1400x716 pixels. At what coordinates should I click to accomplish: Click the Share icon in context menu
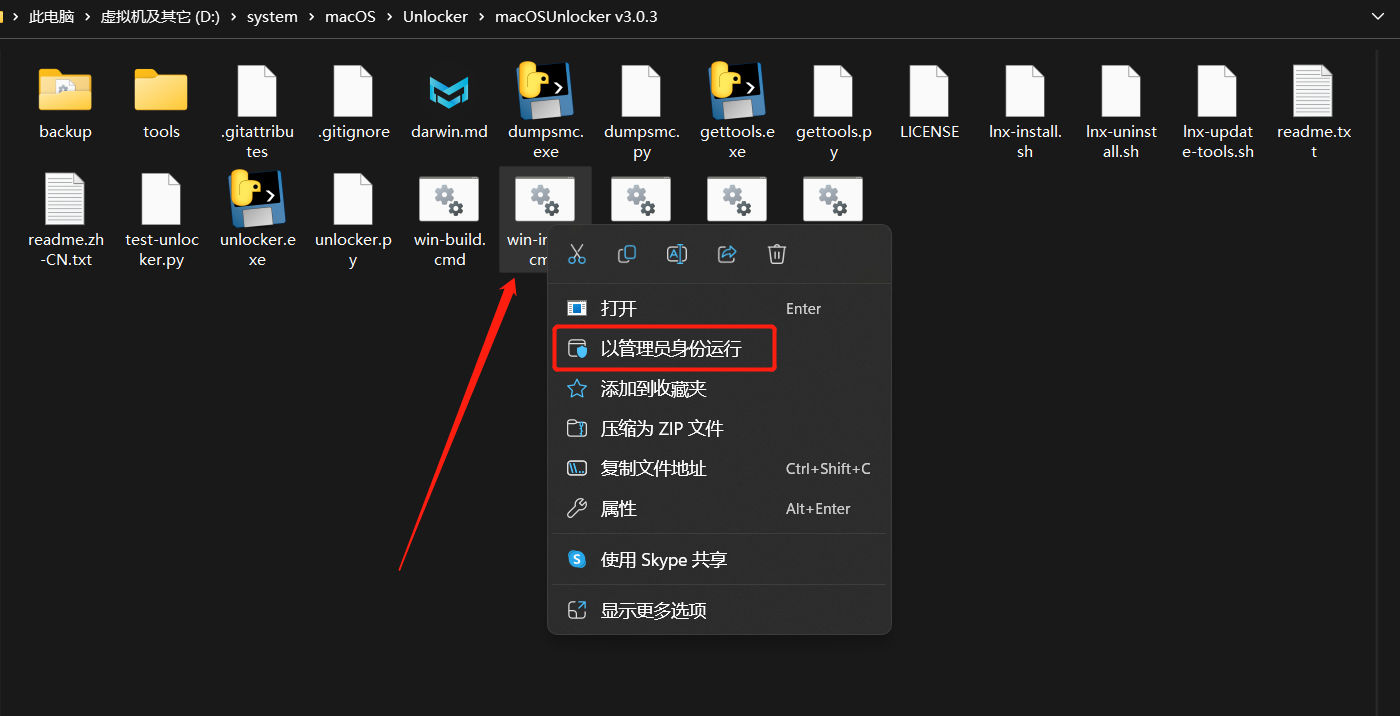click(x=727, y=254)
